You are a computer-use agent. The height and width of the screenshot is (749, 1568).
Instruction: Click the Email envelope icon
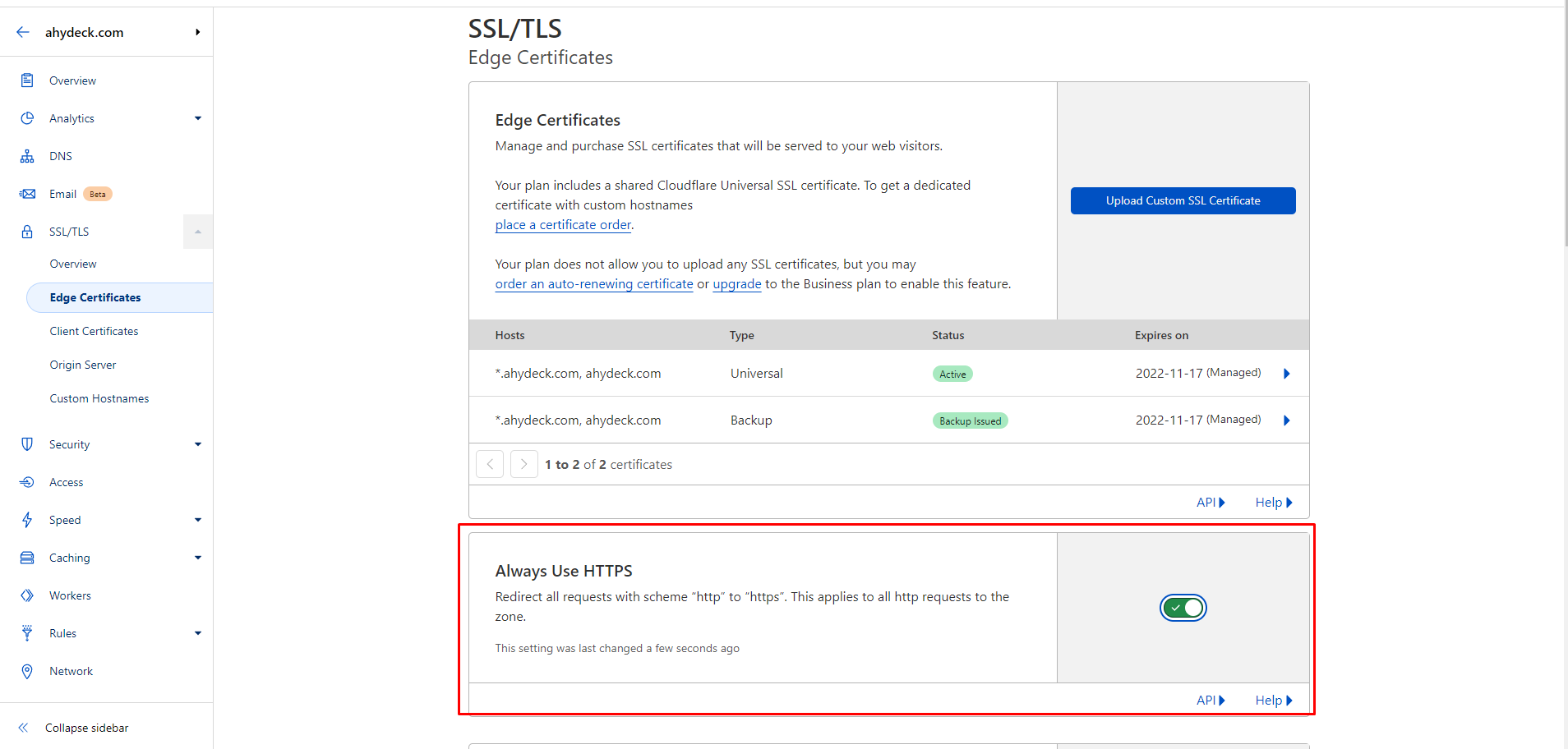pos(27,194)
